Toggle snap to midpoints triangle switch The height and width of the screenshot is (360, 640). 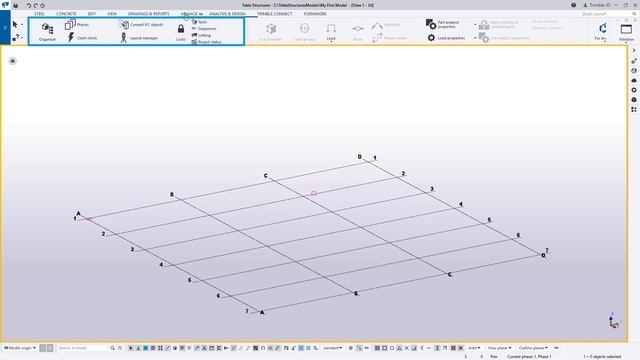[x=399, y=348]
